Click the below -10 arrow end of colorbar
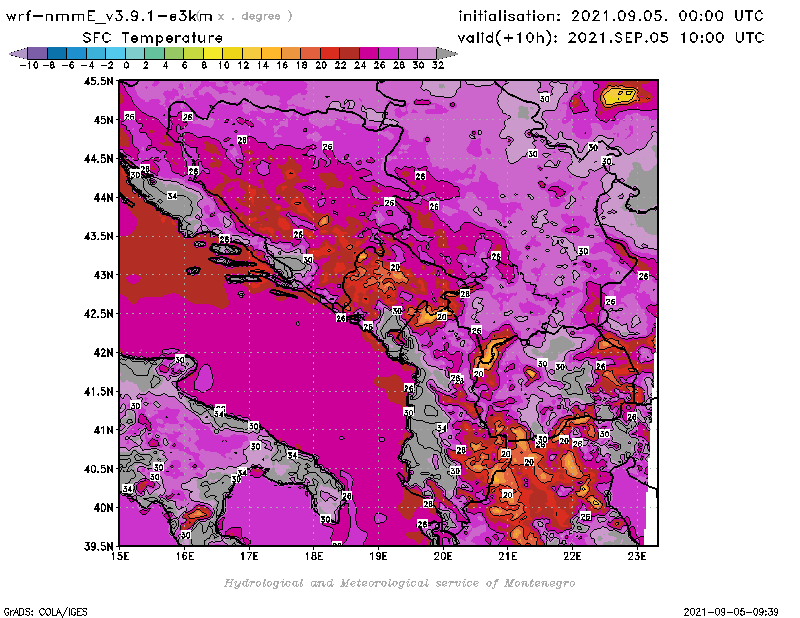Image resolution: width=800 pixels, height=618 pixels. [x=18, y=53]
